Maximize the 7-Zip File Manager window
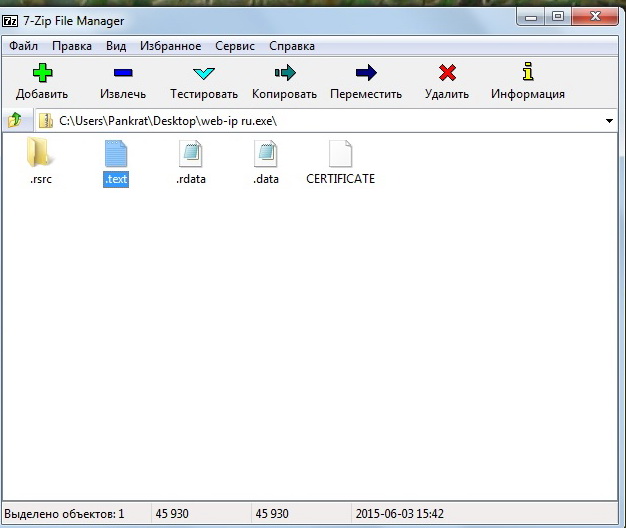Image resolution: width=626 pixels, height=528 pixels. pyautogui.click(x=558, y=17)
